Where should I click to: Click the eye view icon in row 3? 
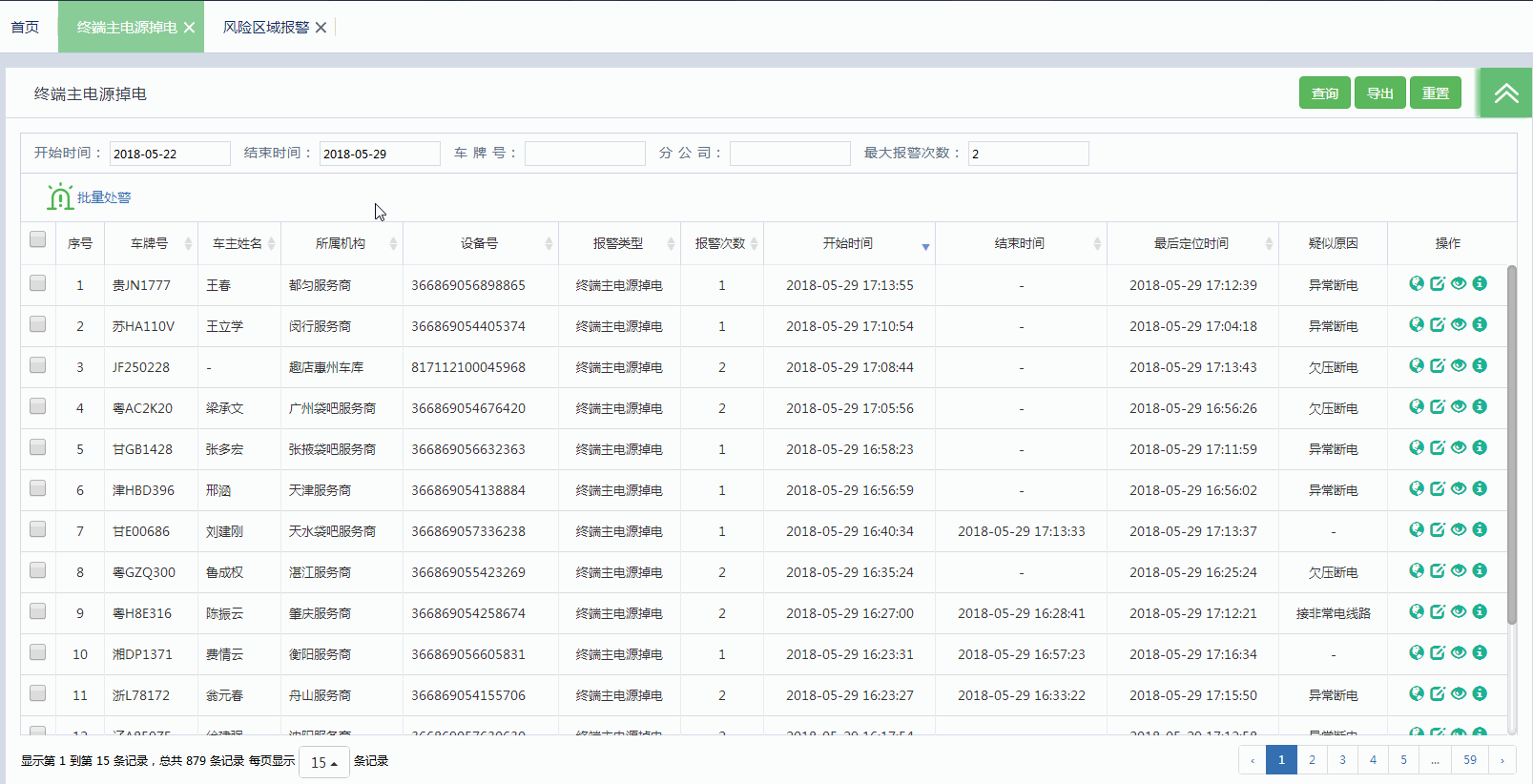click(1459, 365)
